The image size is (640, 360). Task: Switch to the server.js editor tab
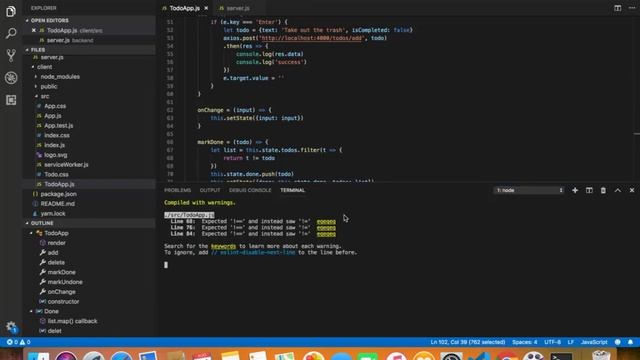click(x=238, y=8)
